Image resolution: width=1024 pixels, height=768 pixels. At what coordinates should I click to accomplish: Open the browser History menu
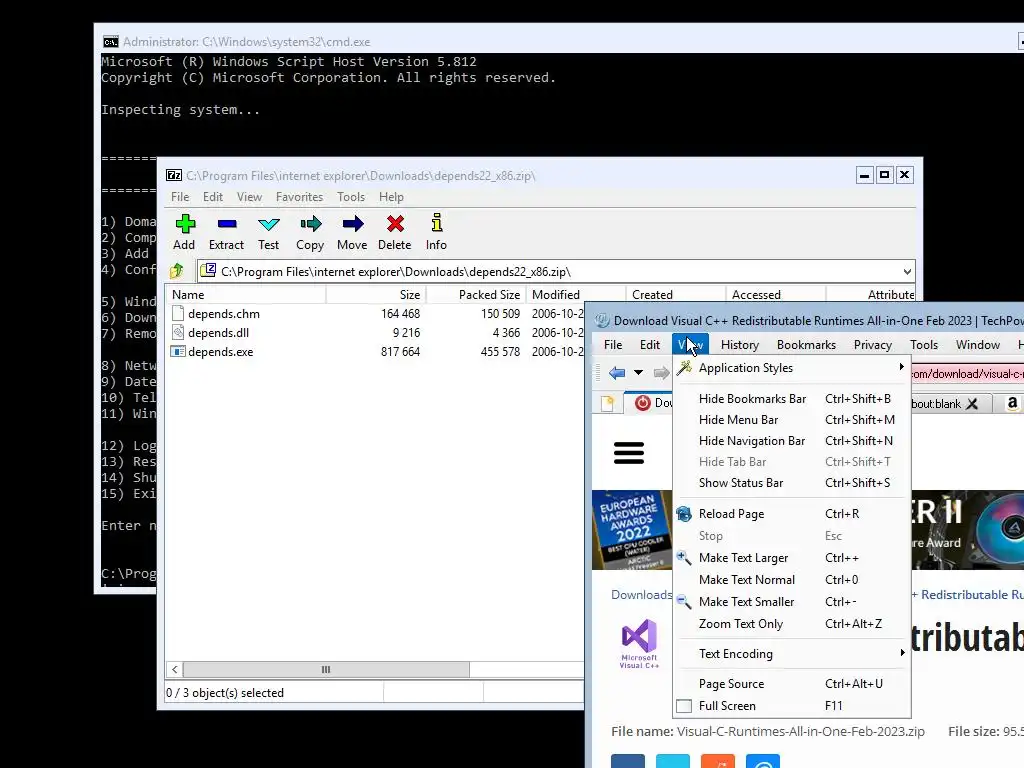tap(739, 344)
